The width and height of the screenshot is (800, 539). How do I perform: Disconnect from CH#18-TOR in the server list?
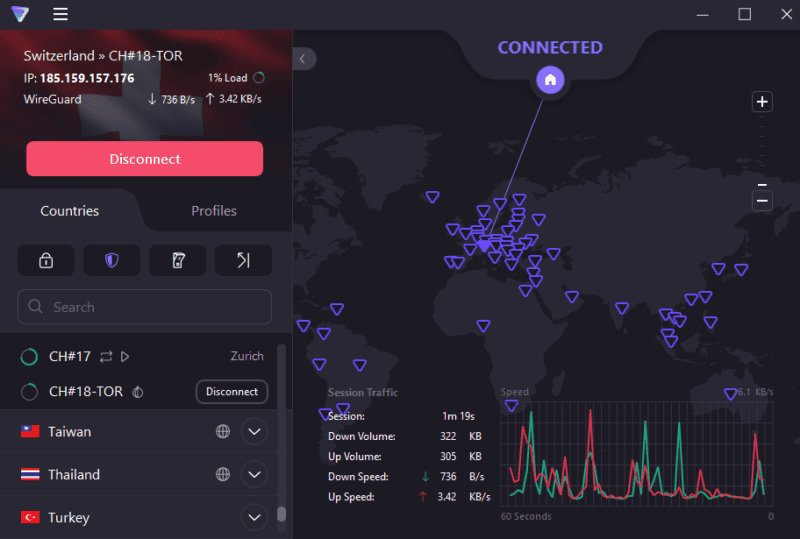(232, 391)
